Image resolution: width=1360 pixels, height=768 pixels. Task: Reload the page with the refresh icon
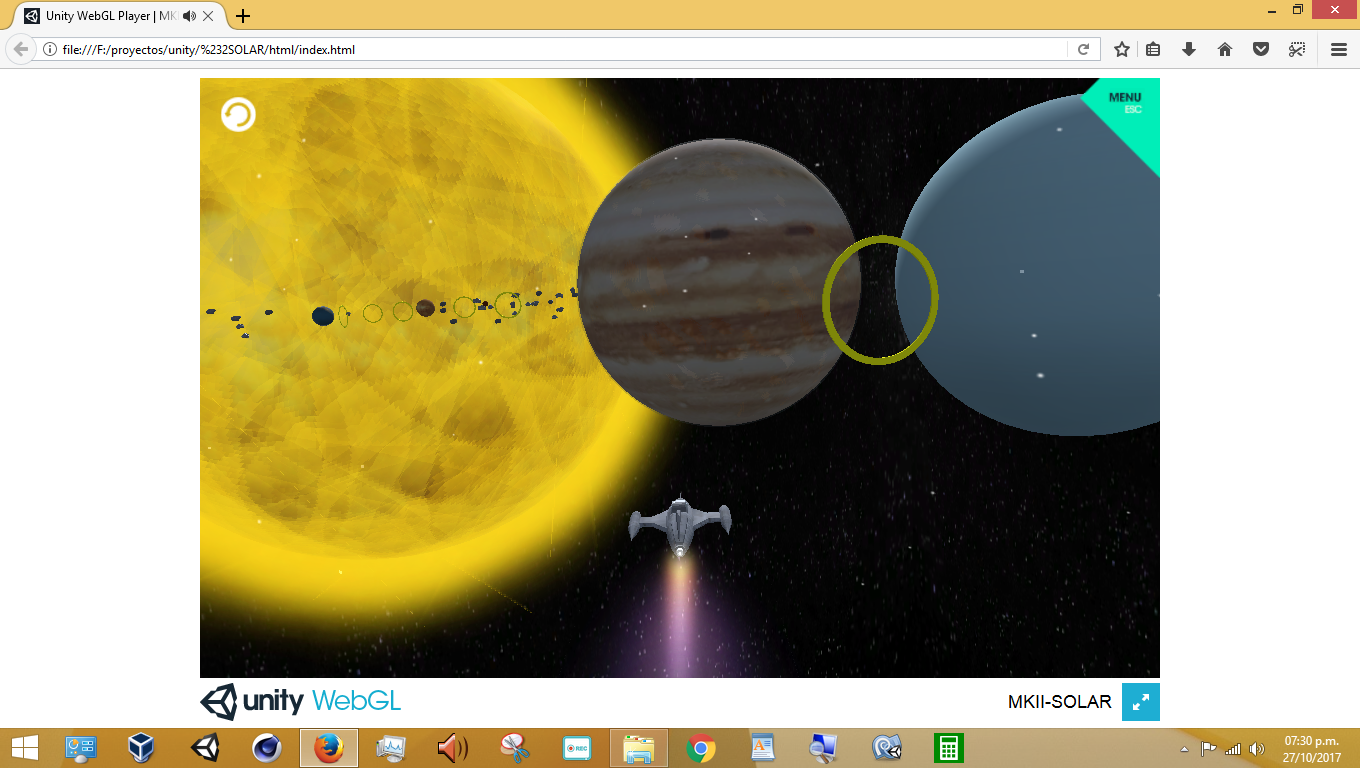pyautogui.click(x=1084, y=48)
